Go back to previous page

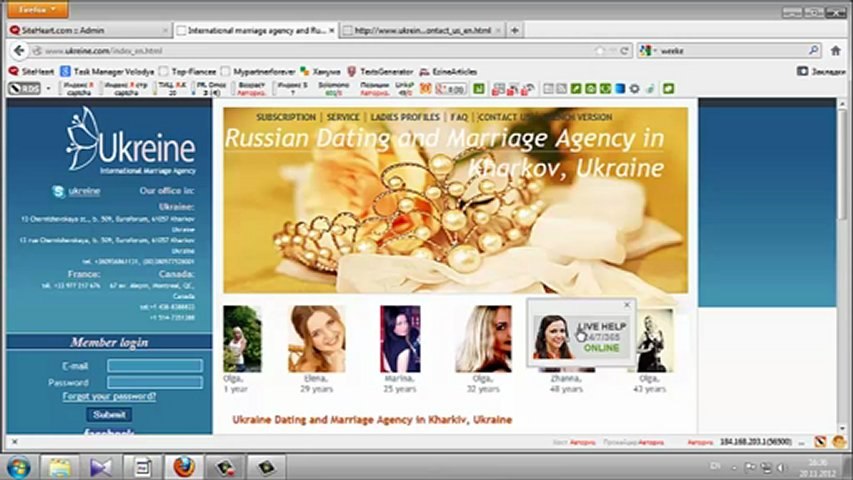tap(19, 51)
